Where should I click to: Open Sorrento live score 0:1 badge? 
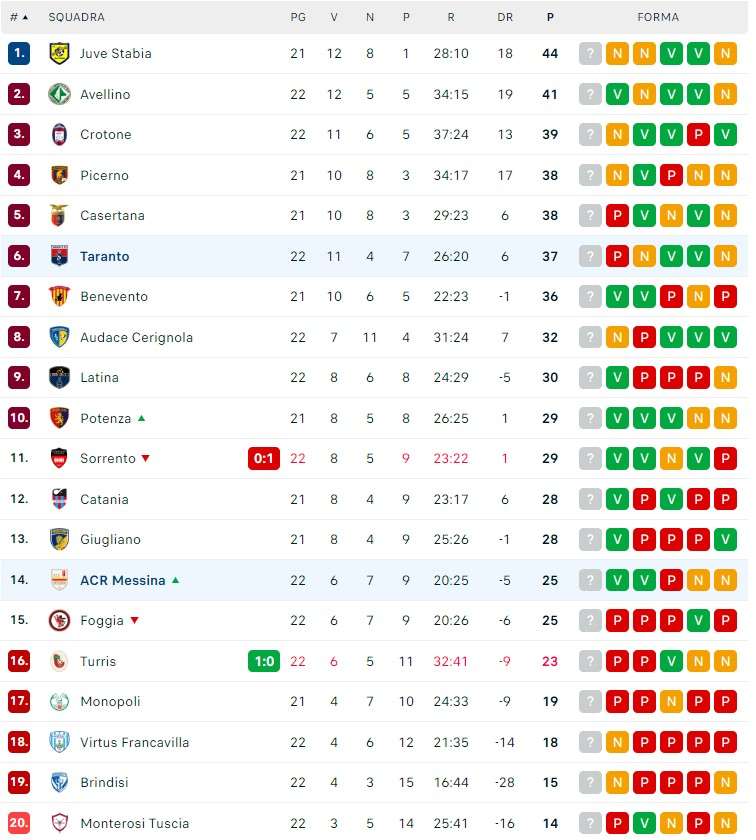264,459
